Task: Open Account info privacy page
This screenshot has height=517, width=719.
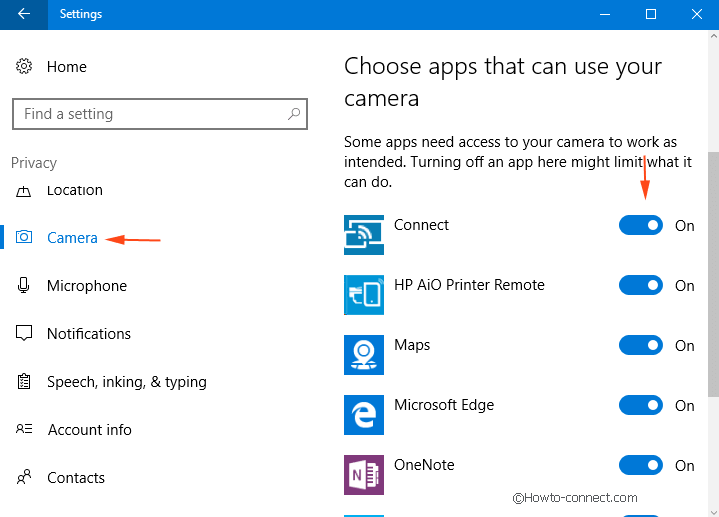Action: [89, 430]
